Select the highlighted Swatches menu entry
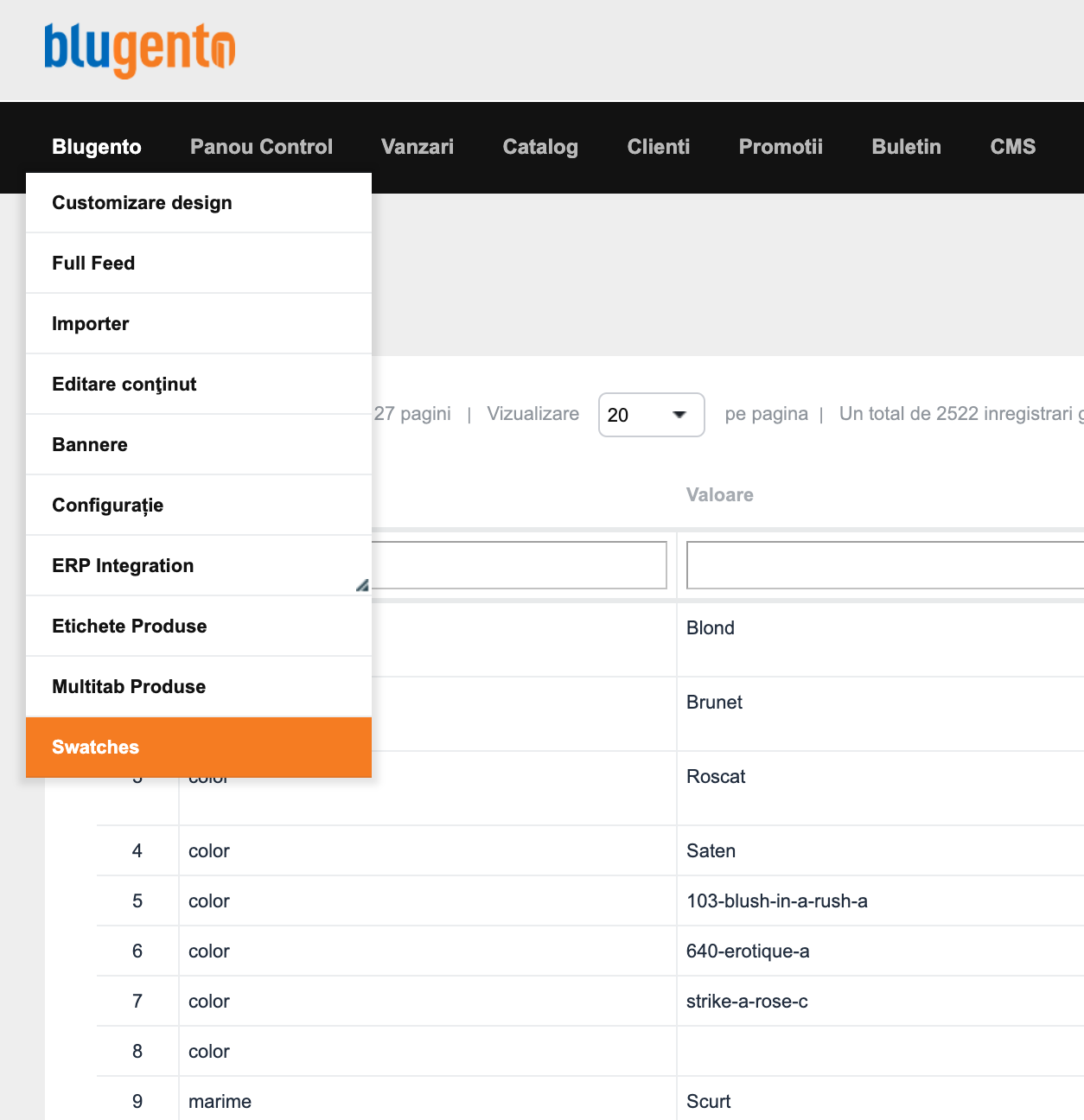Screen dimensions: 1084x1120 coord(199,748)
